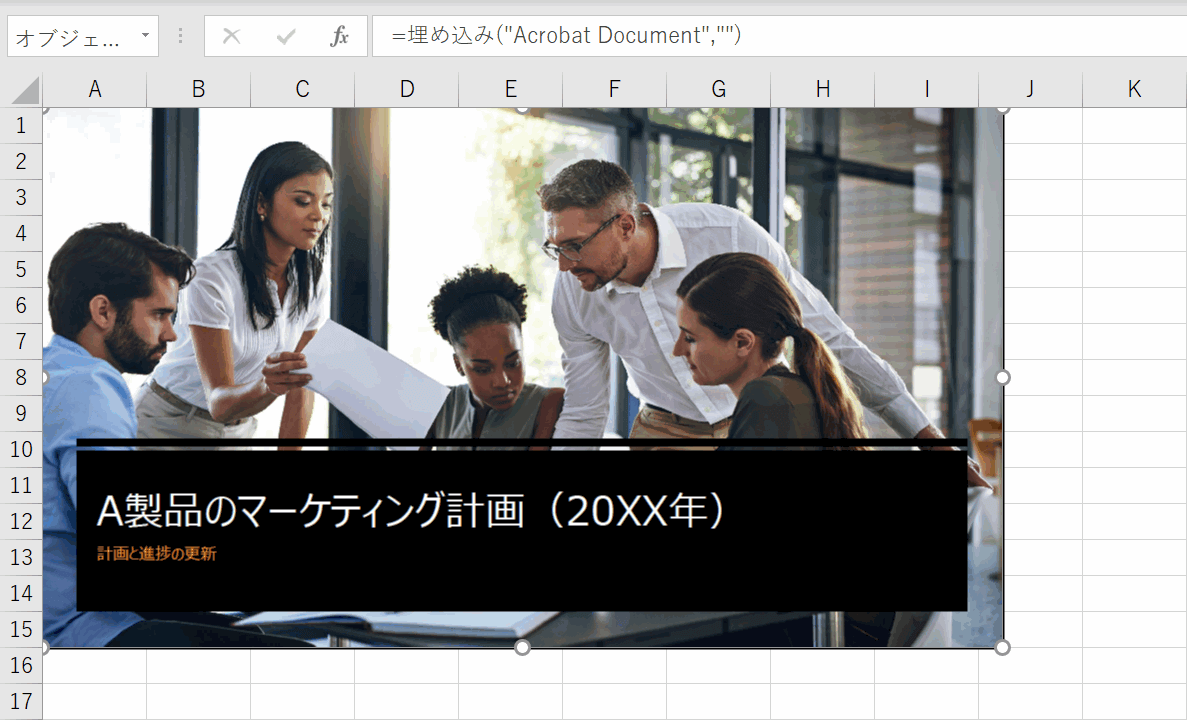Open the Insert Function (fx) dialog

[339, 36]
